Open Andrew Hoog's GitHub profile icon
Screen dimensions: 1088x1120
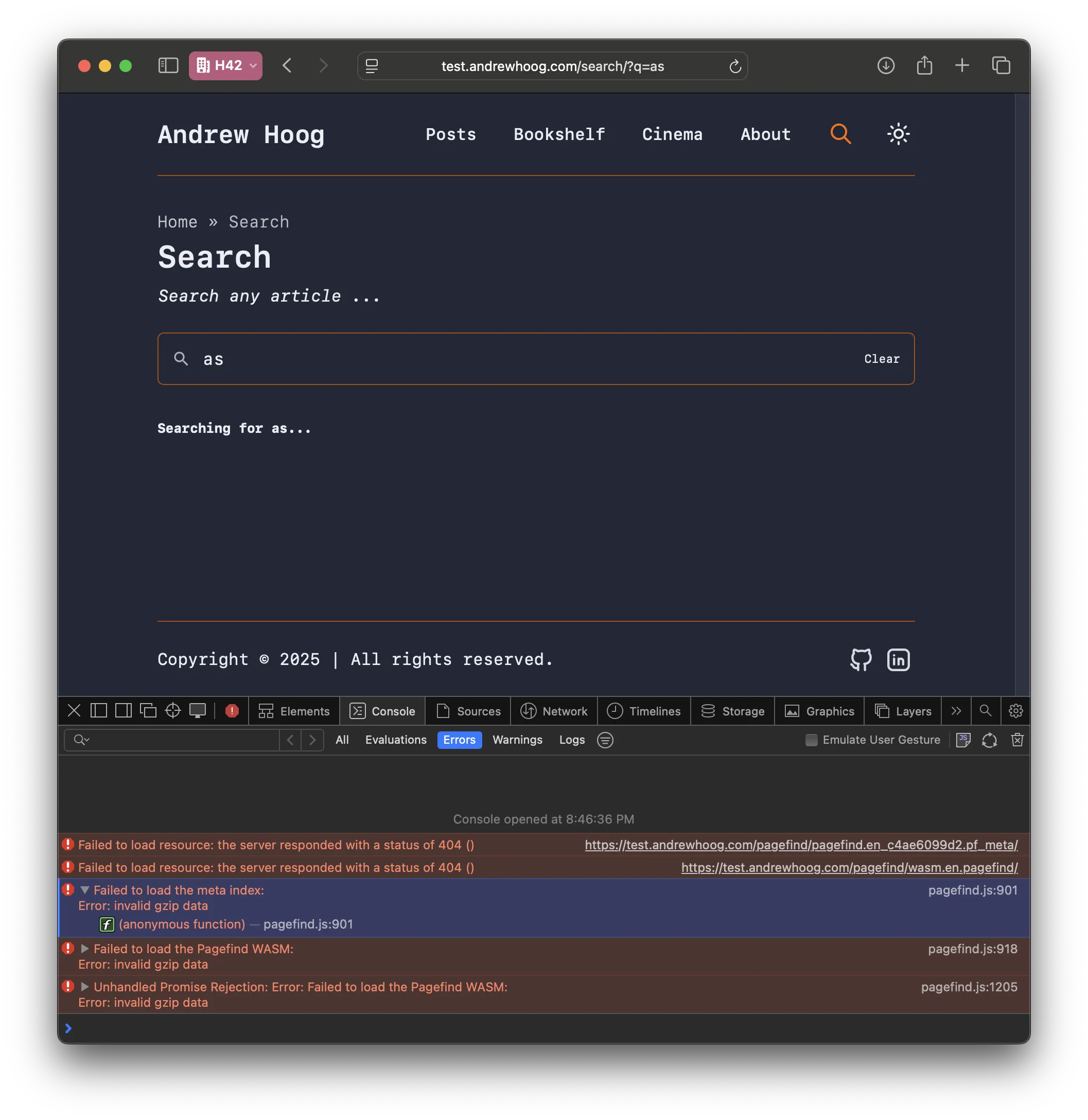[x=861, y=659]
